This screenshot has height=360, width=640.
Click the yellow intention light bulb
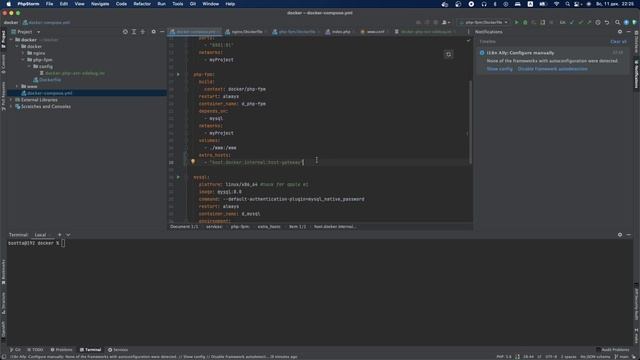click(193, 162)
